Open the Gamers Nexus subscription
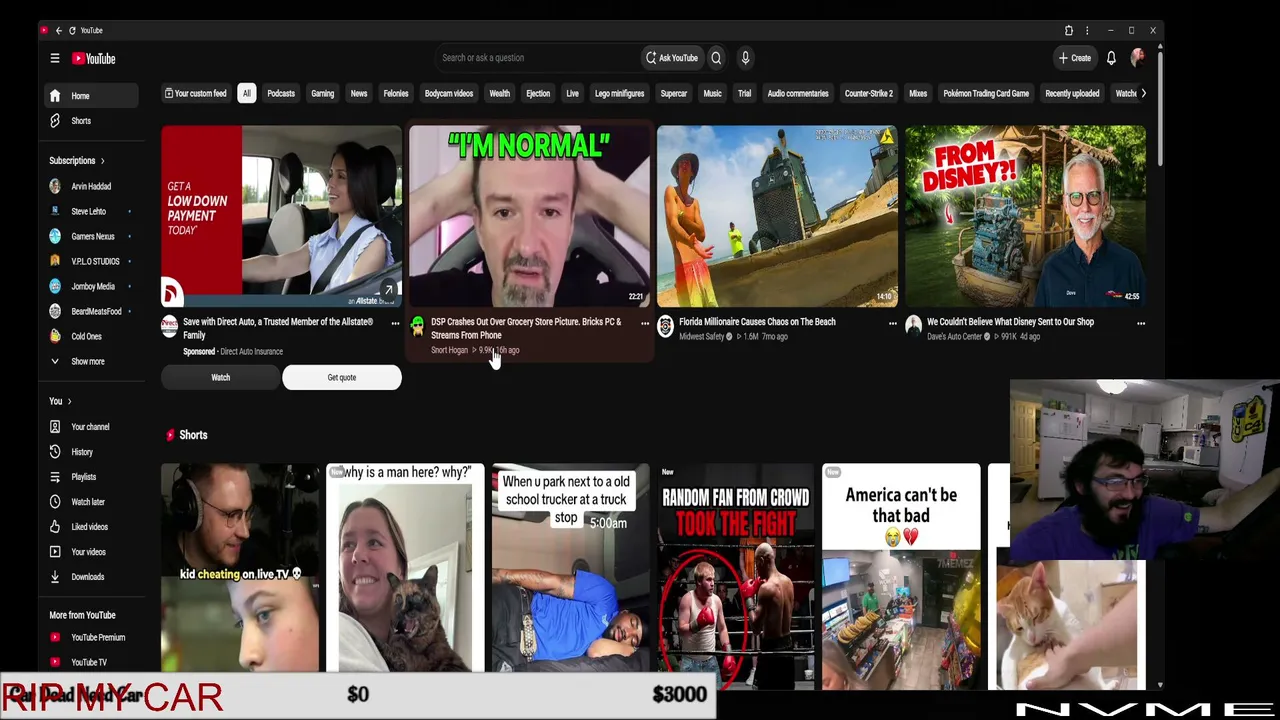This screenshot has height=720, width=1280. (x=93, y=236)
